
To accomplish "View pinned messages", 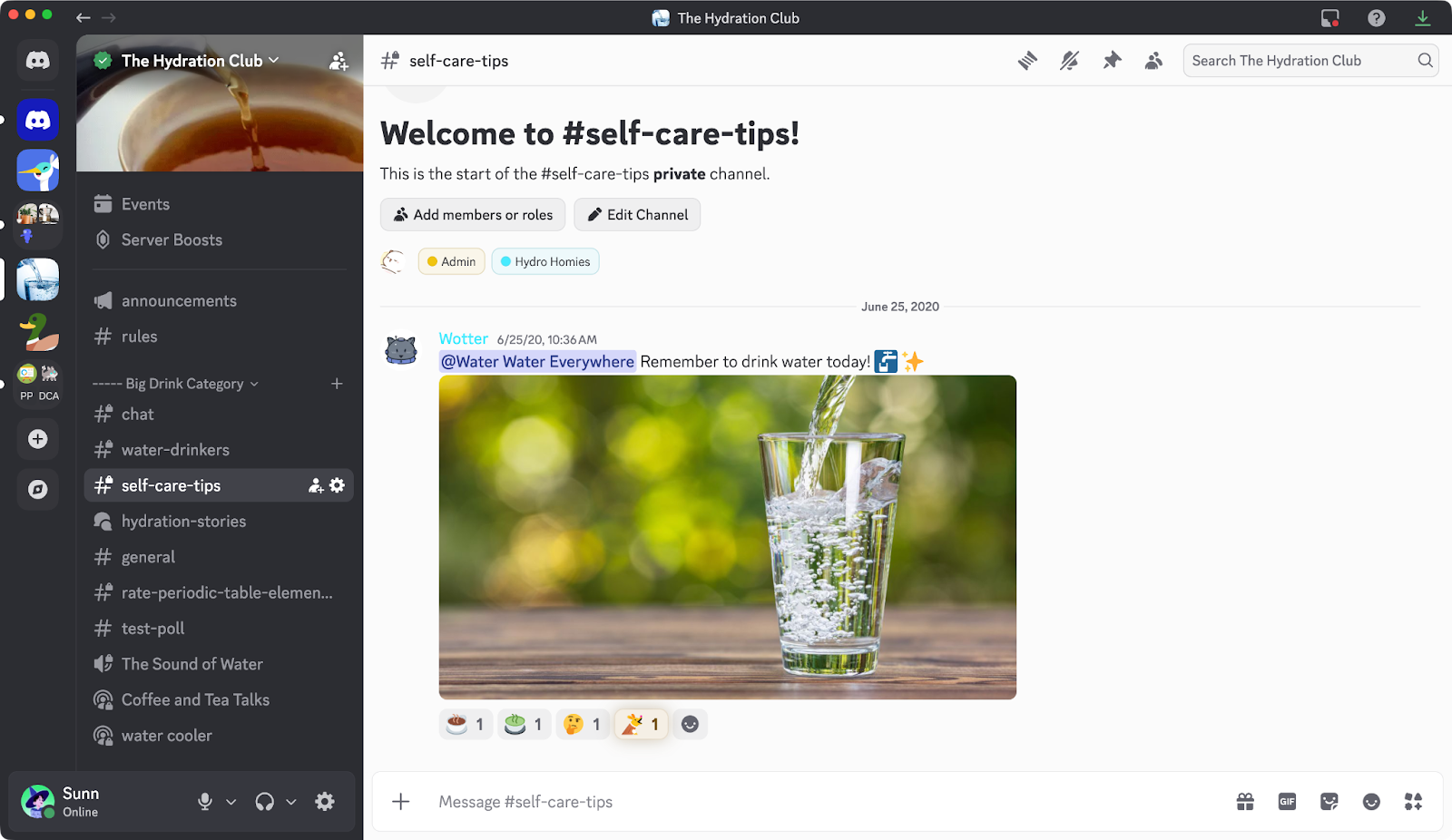I will [x=1112, y=60].
